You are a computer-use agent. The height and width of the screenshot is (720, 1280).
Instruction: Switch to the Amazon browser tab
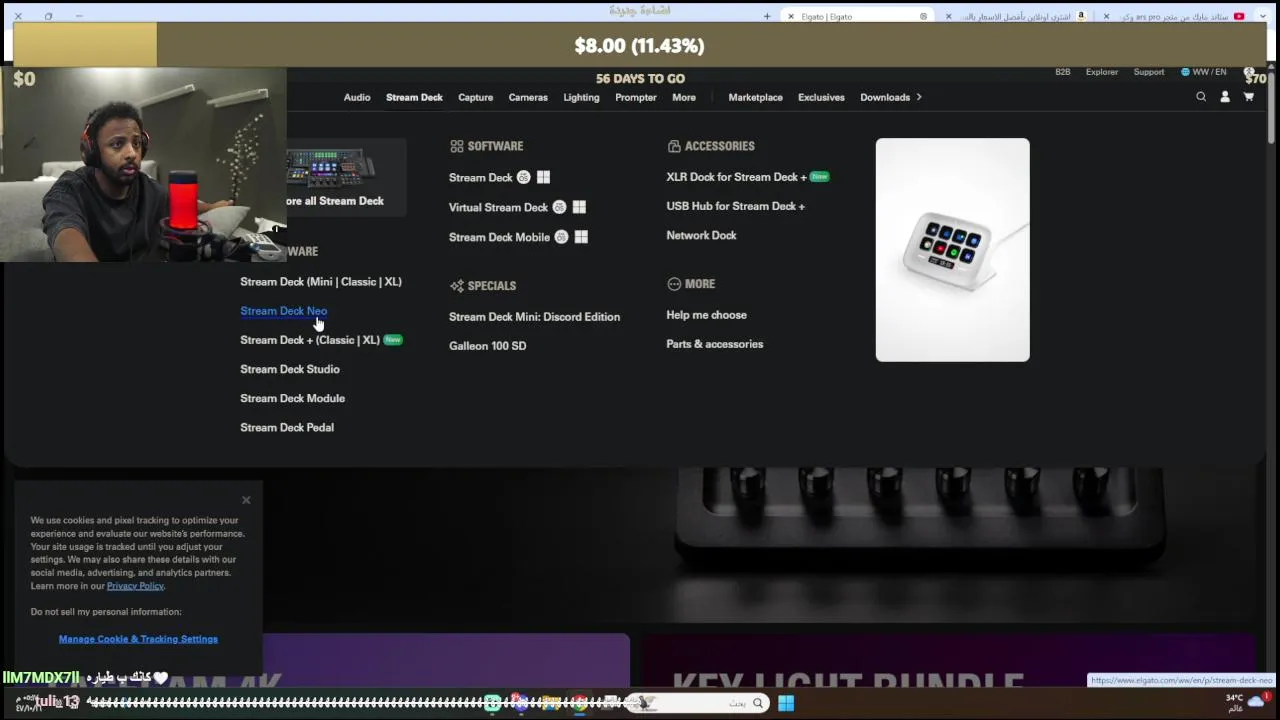click(x=1020, y=16)
